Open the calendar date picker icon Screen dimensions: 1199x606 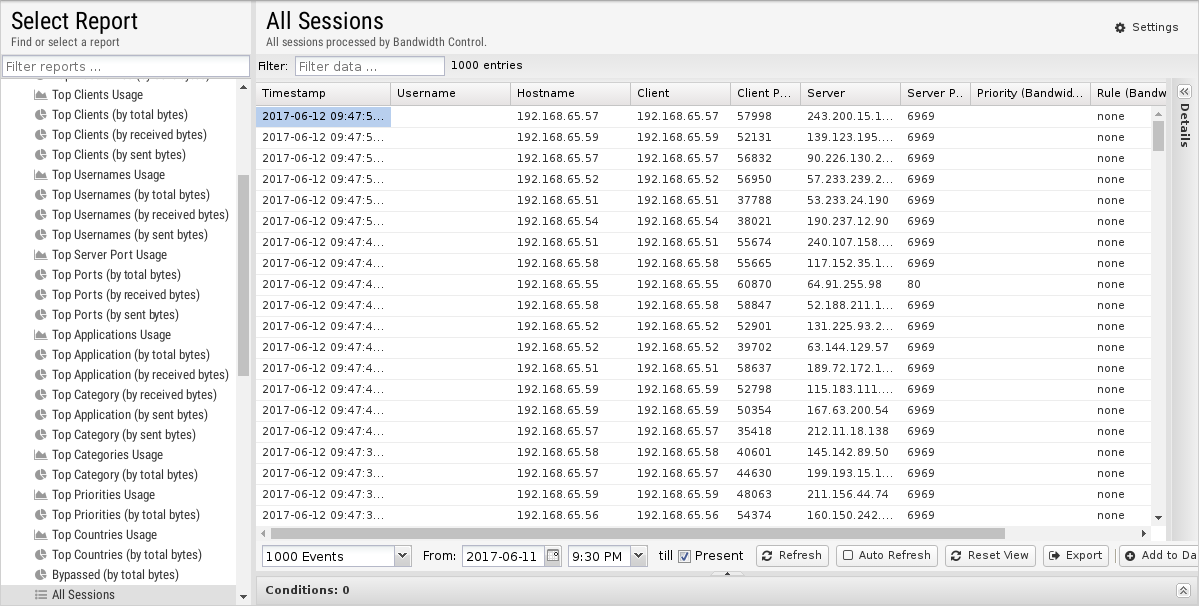[x=553, y=556]
